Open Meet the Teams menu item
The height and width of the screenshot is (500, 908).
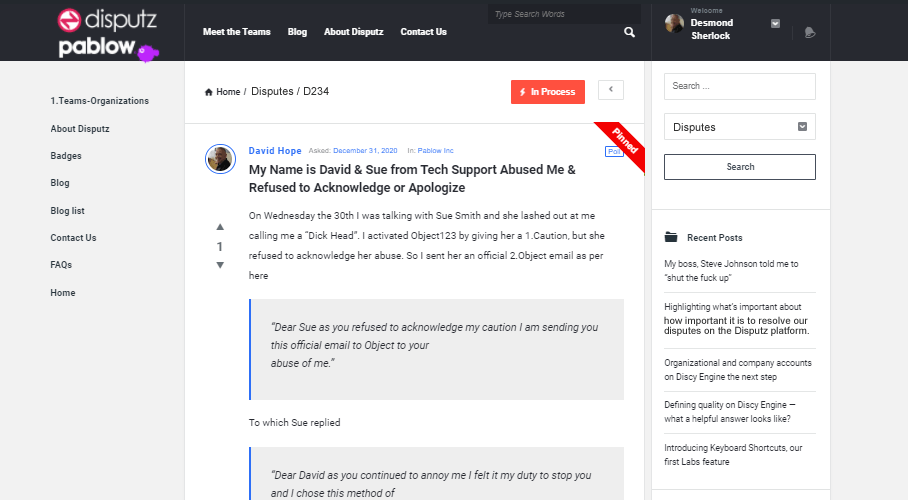236,32
